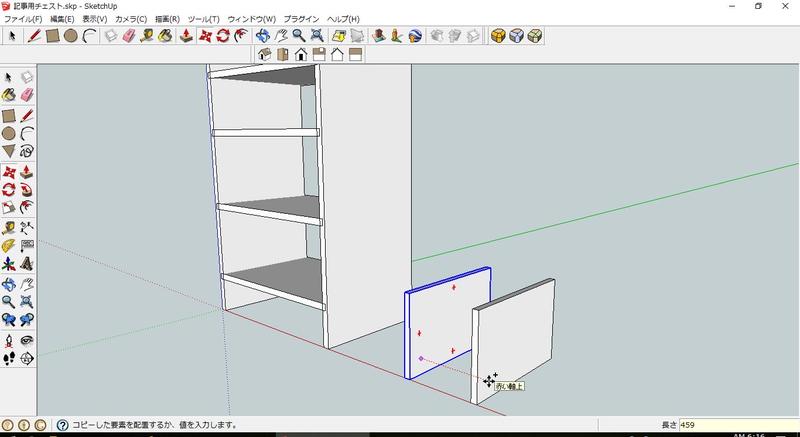The width and height of the screenshot is (800, 437).
Task: Switch to Front view house icon
Action: (301, 55)
